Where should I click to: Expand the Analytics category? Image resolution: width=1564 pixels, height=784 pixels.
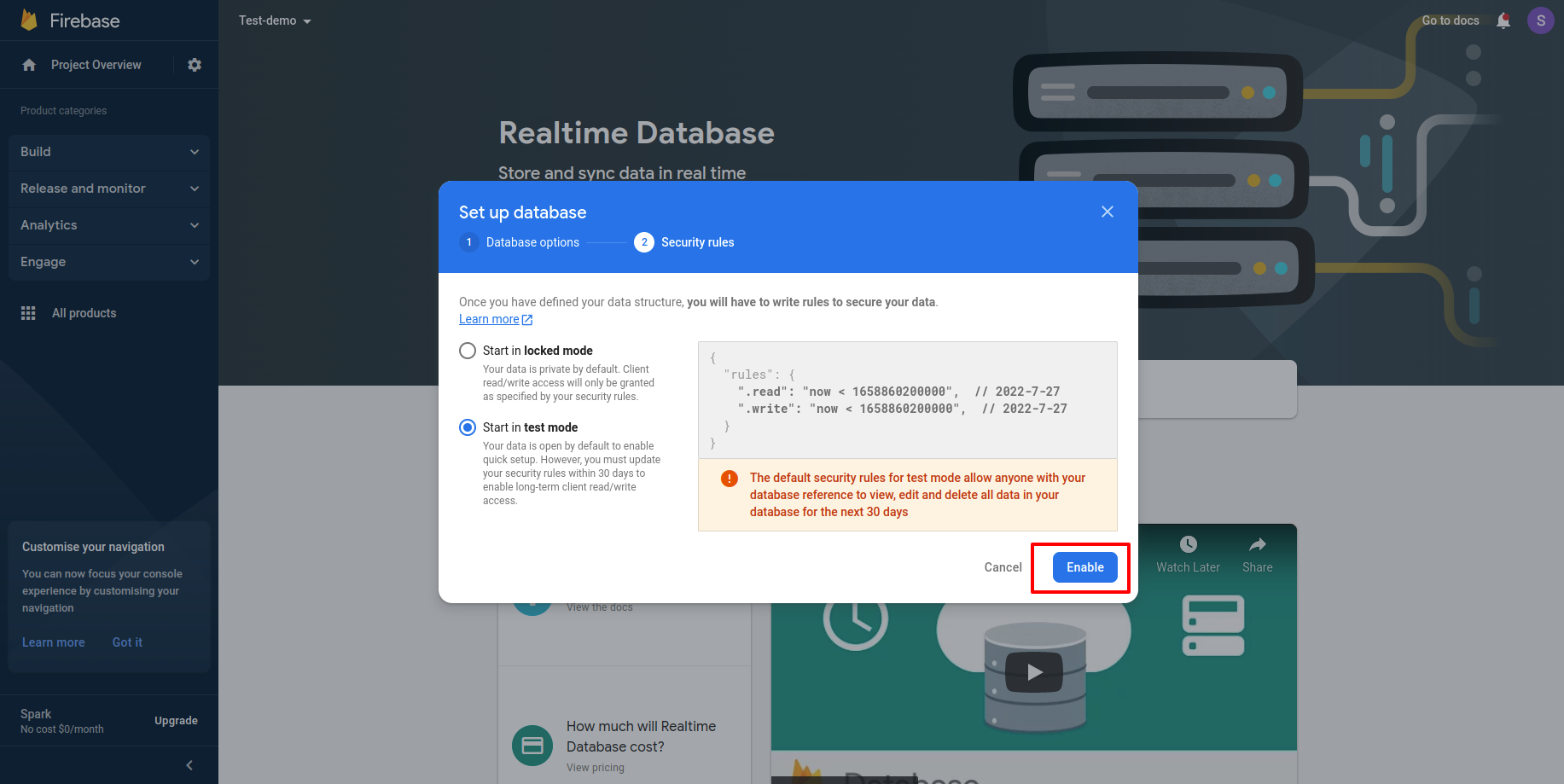(108, 225)
